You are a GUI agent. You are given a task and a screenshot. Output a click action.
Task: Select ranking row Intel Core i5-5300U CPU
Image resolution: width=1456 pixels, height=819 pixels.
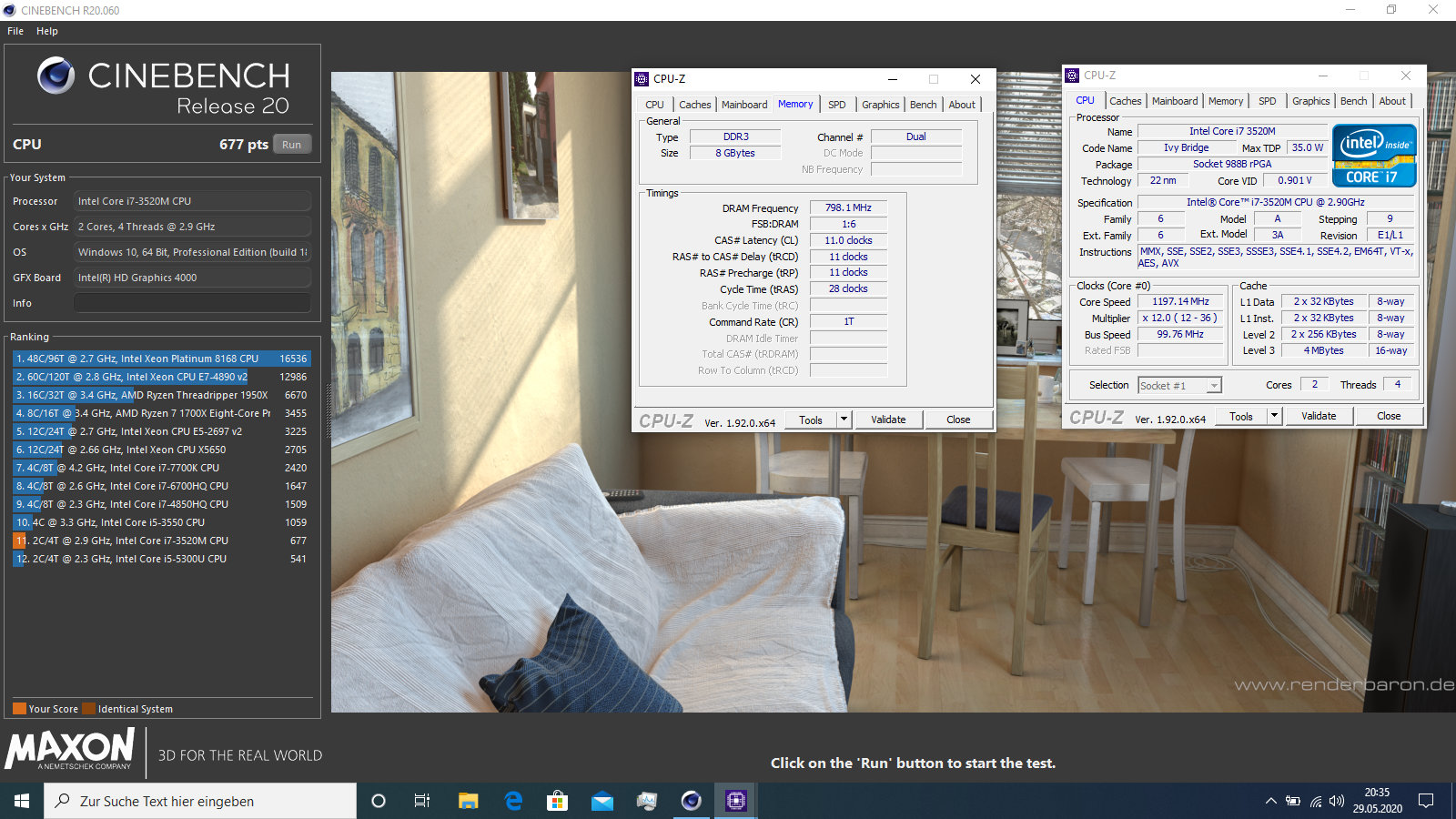(161, 559)
